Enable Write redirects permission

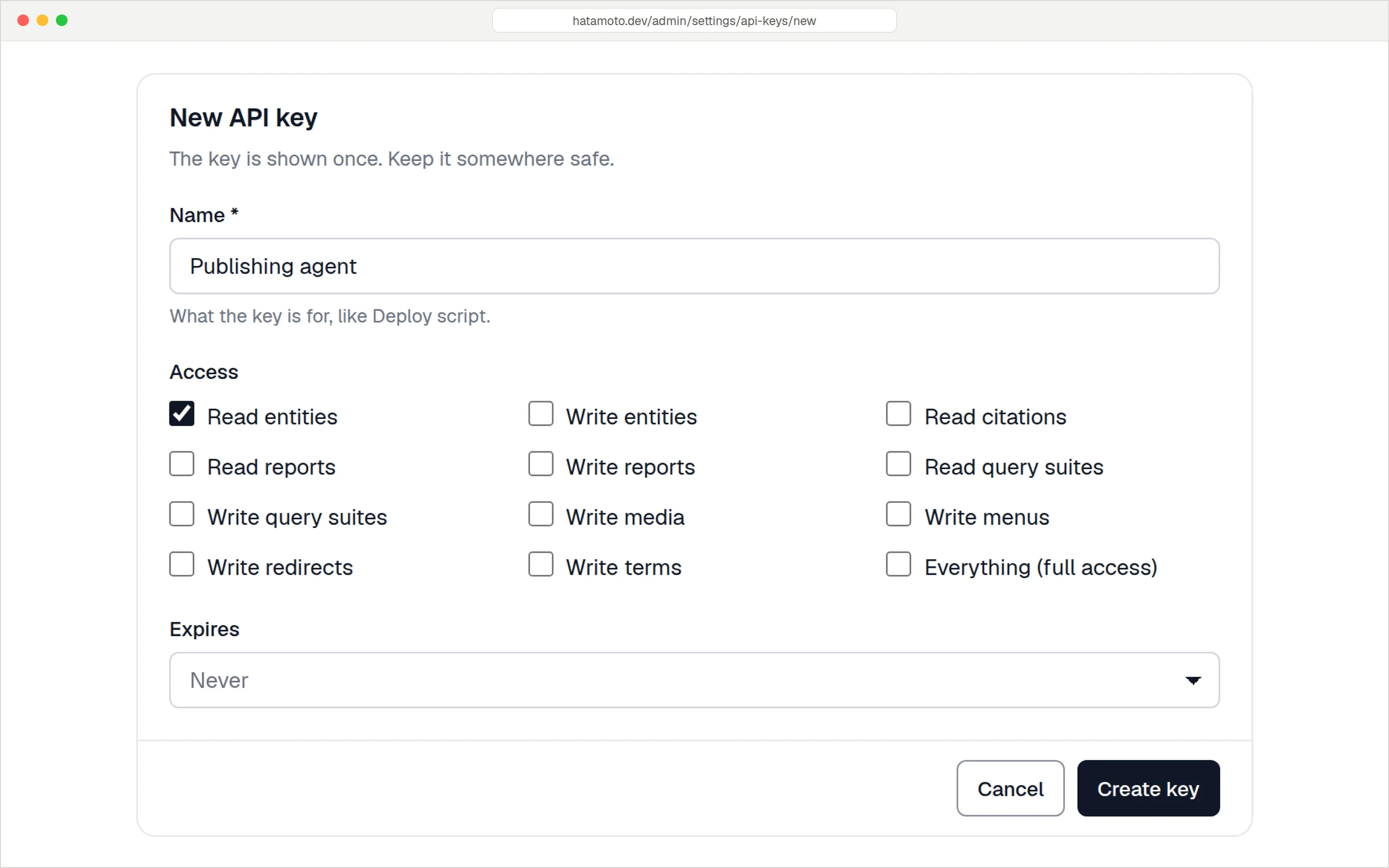[181, 564]
